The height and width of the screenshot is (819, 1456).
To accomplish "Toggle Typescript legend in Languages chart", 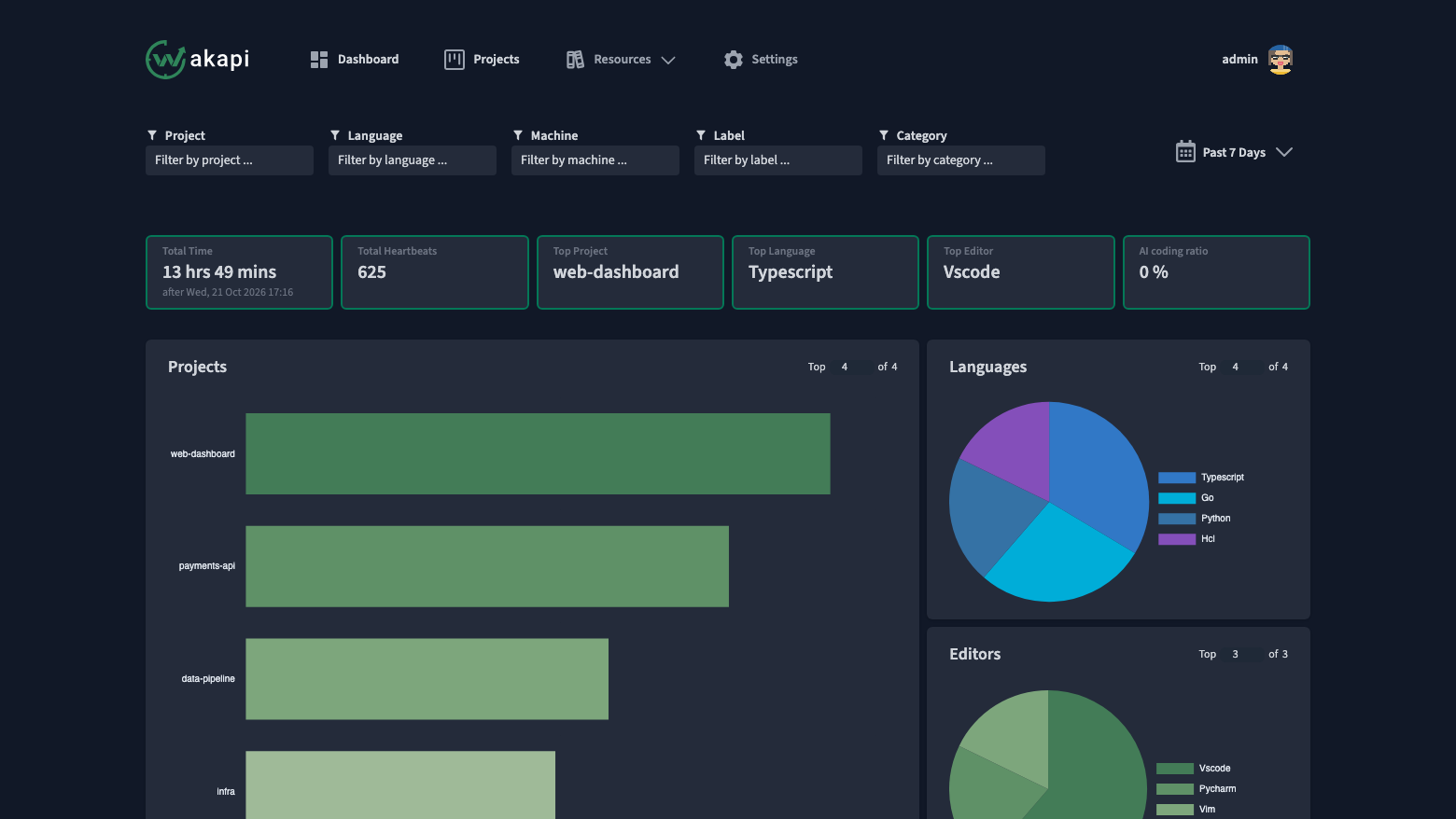I will click(x=1201, y=478).
